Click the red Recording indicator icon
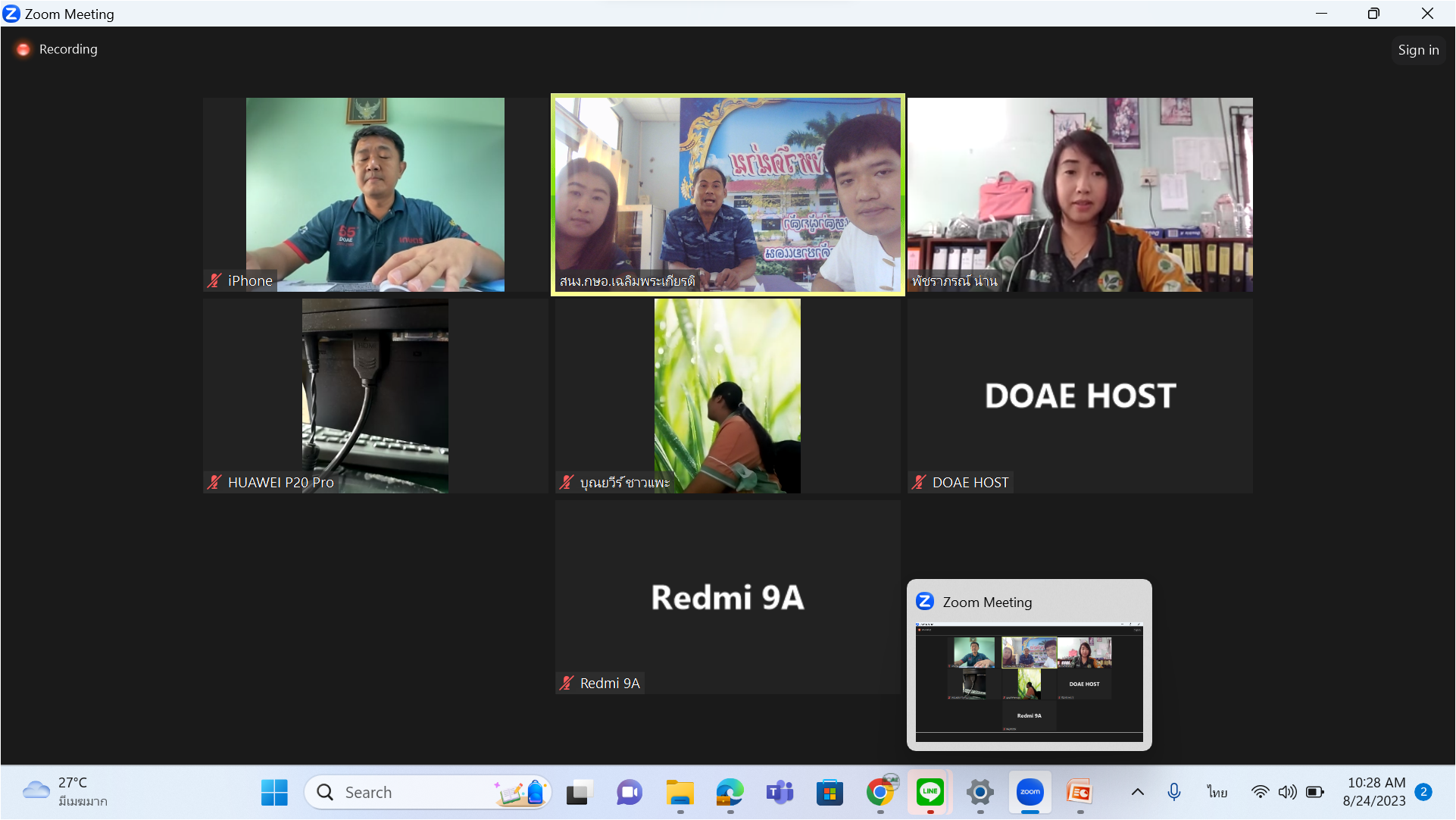 23,49
